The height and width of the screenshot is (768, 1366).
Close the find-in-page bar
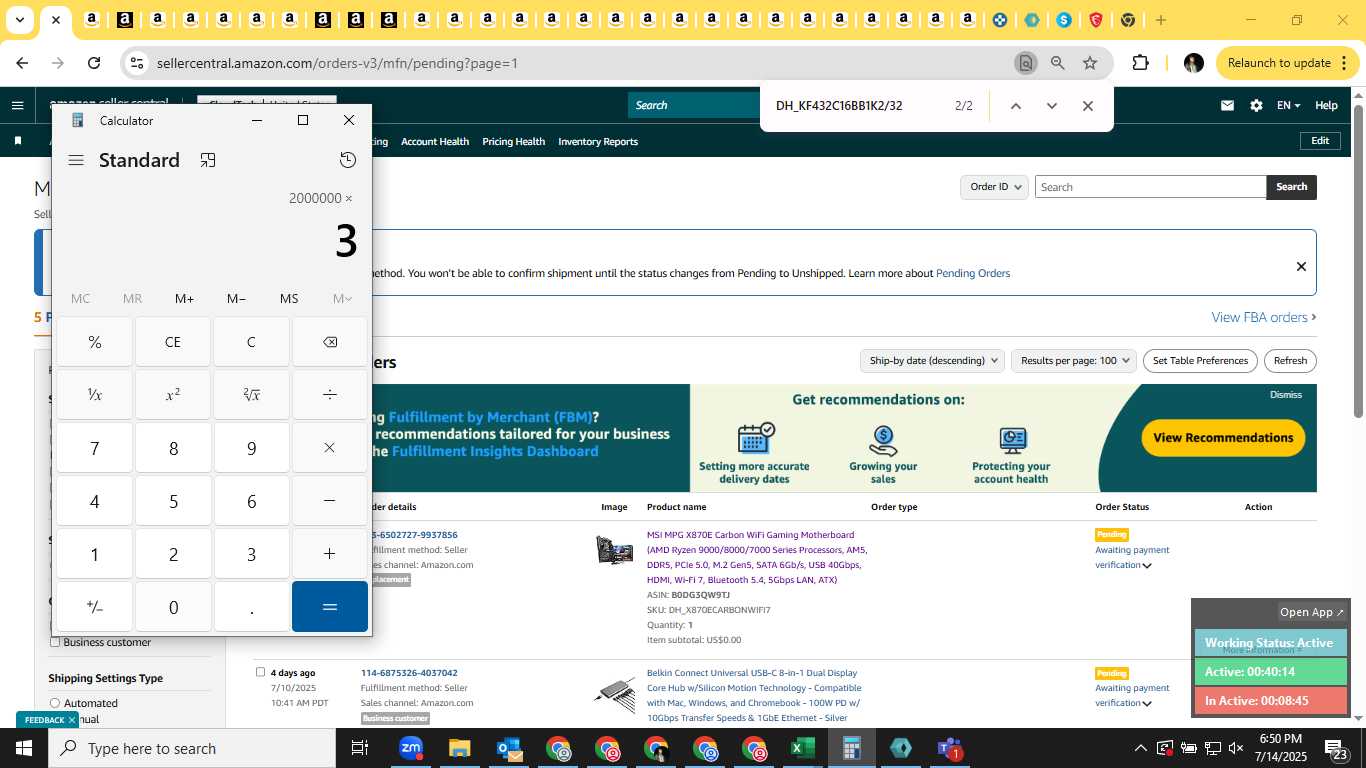1088,106
